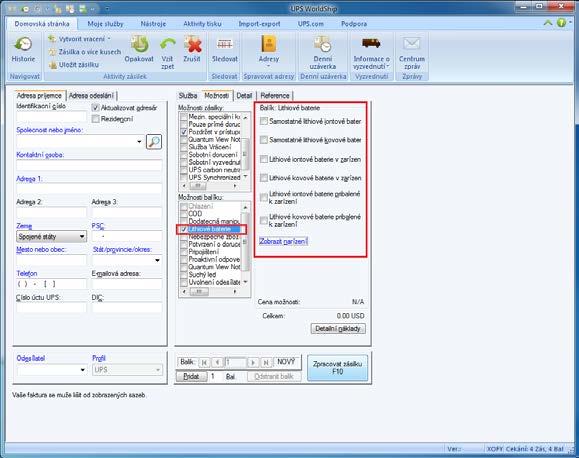Open the Historie icon
This screenshot has height=458, width=579.
pos(23,45)
